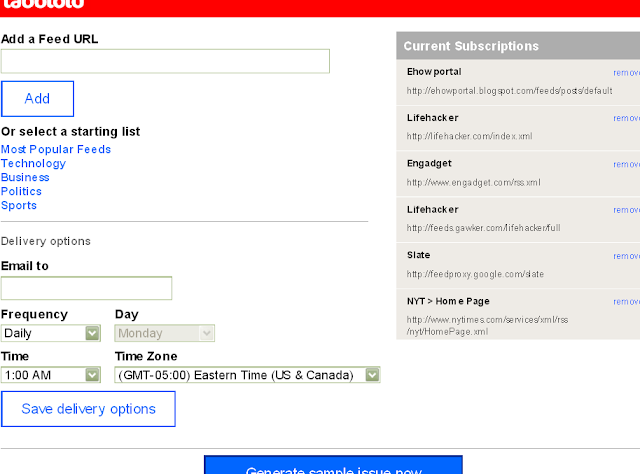Click the Slate subscription title
This screenshot has height=474, width=640.
[418, 255]
